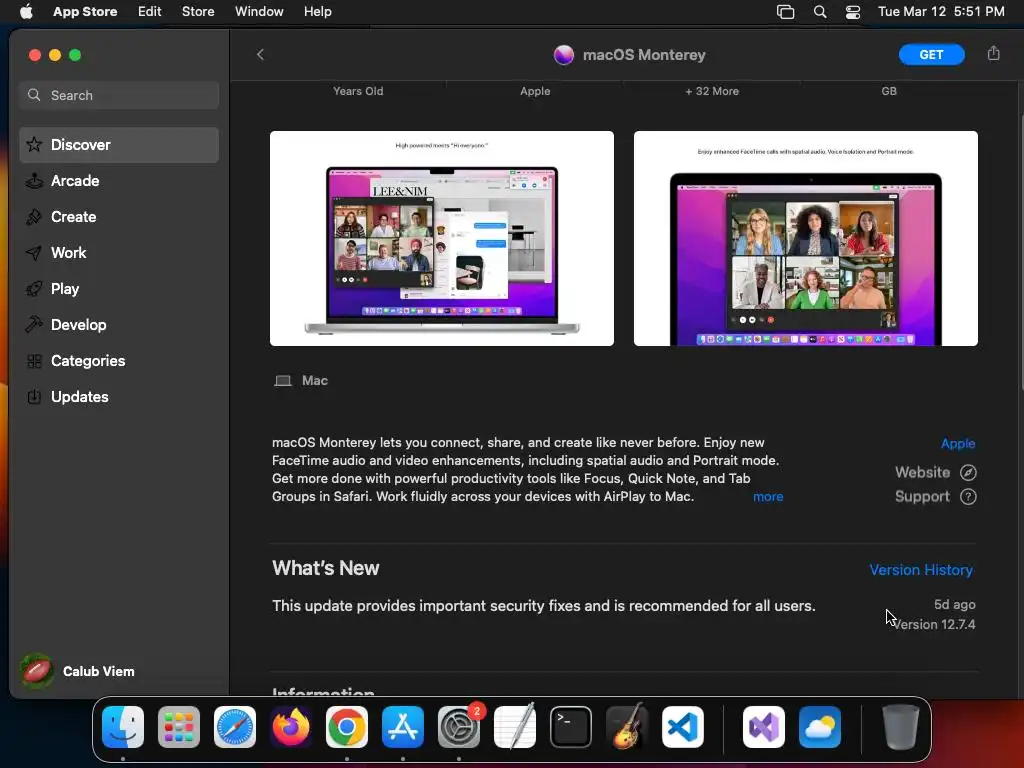
Task: Click the Stage Manager menu bar icon
Action: click(786, 12)
